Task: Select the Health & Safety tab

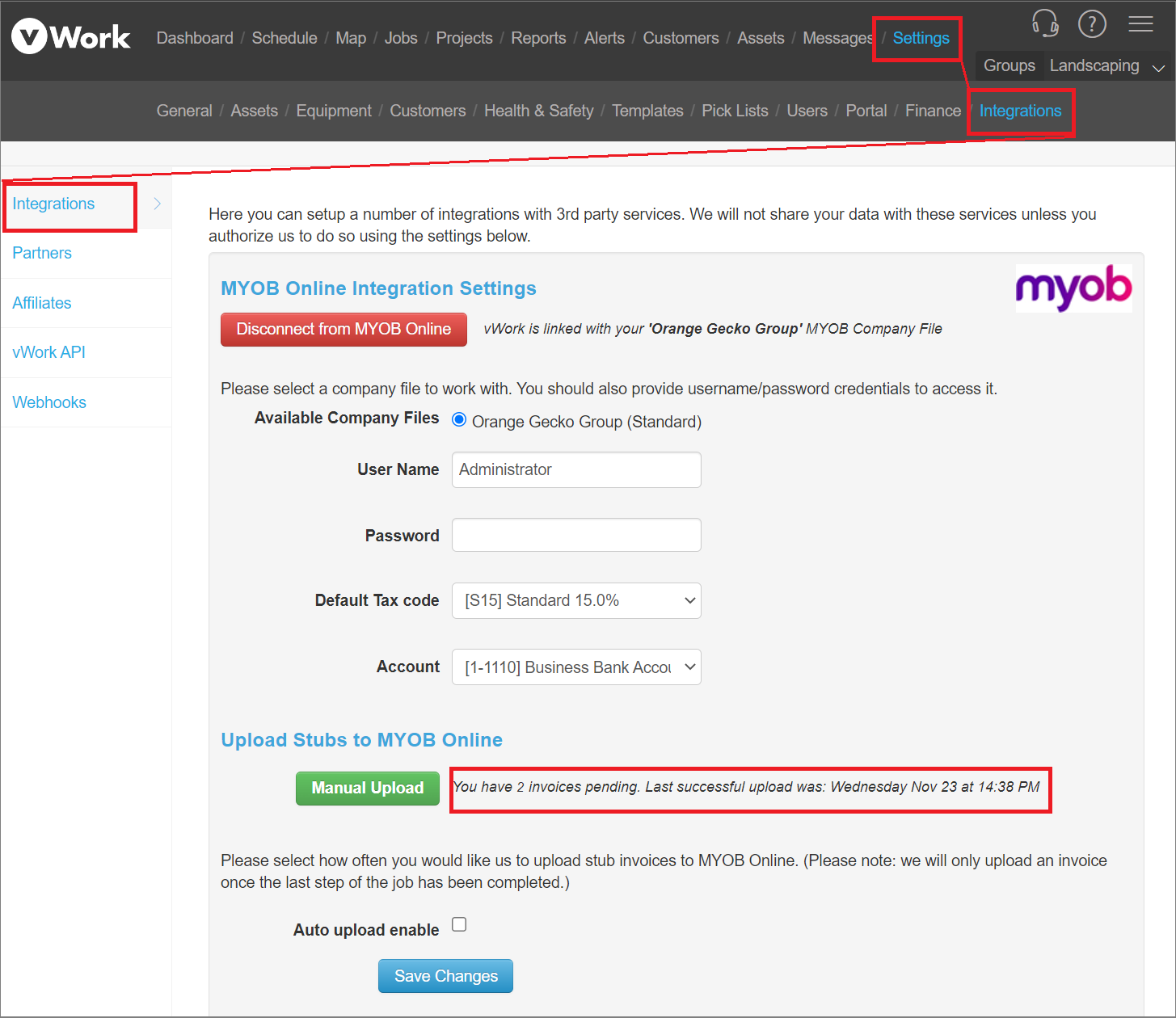Action: [x=538, y=111]
